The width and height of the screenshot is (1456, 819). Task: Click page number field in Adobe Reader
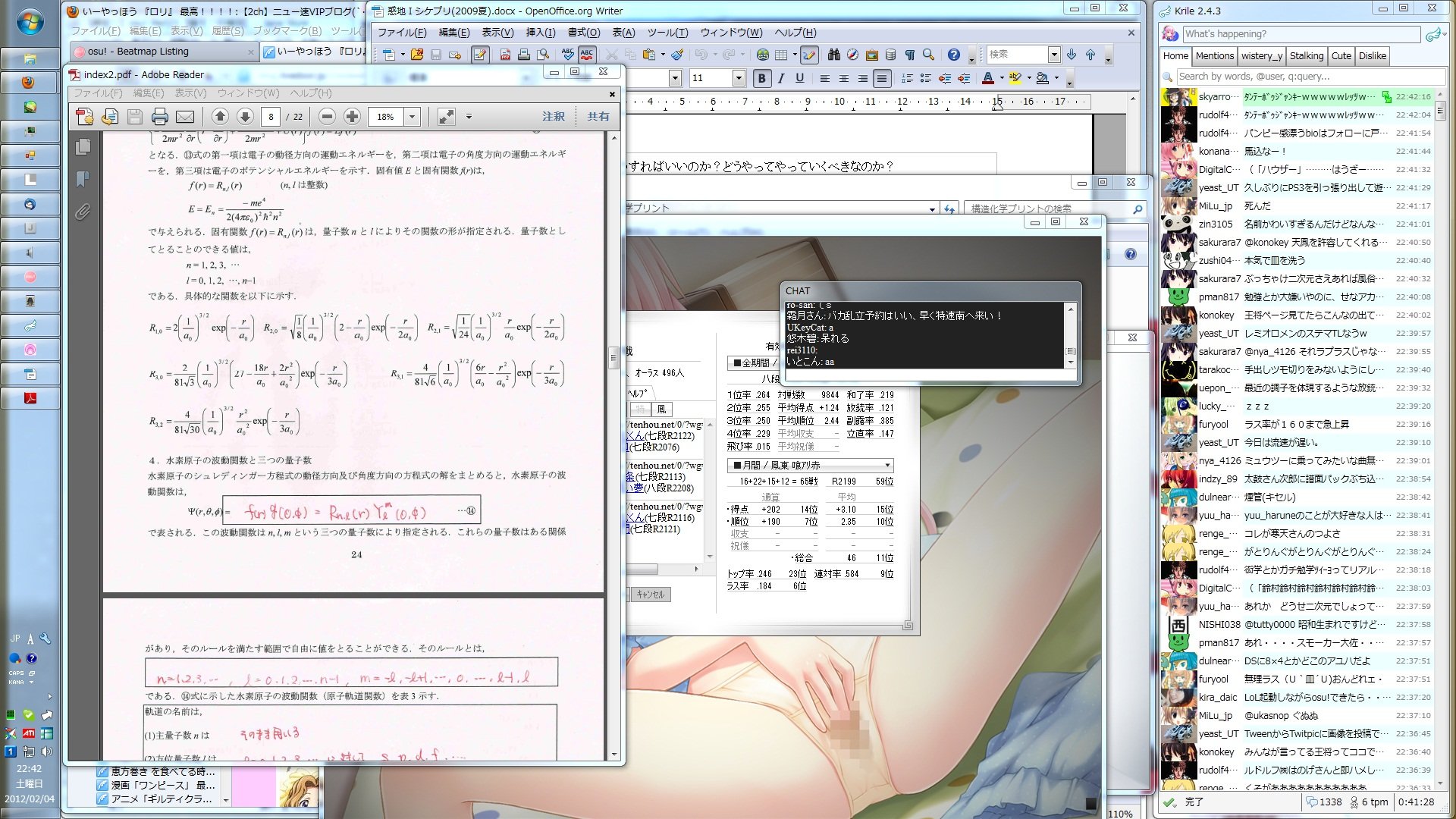(x=271, y=117)
